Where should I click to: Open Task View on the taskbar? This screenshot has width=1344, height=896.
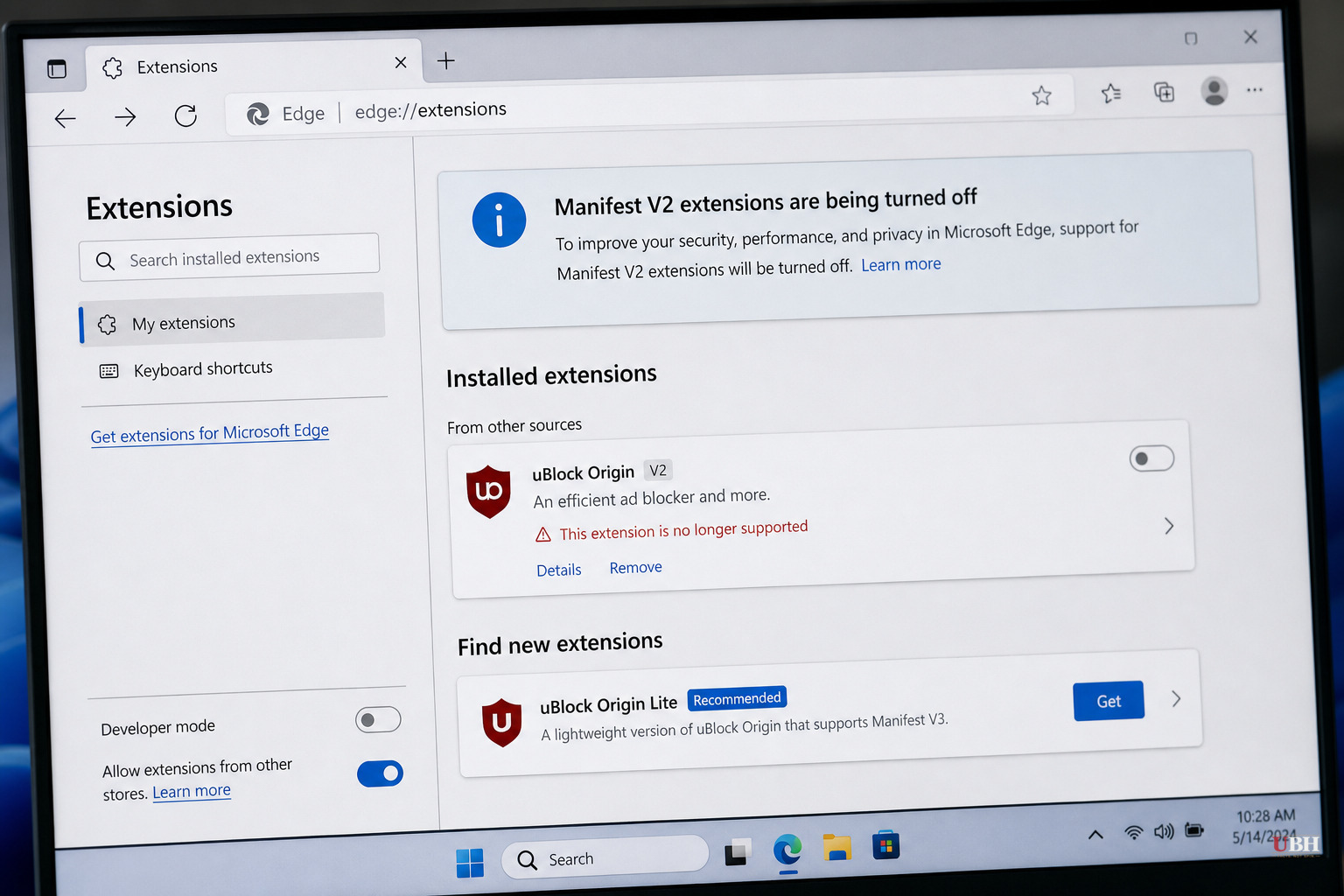point(738,851)
